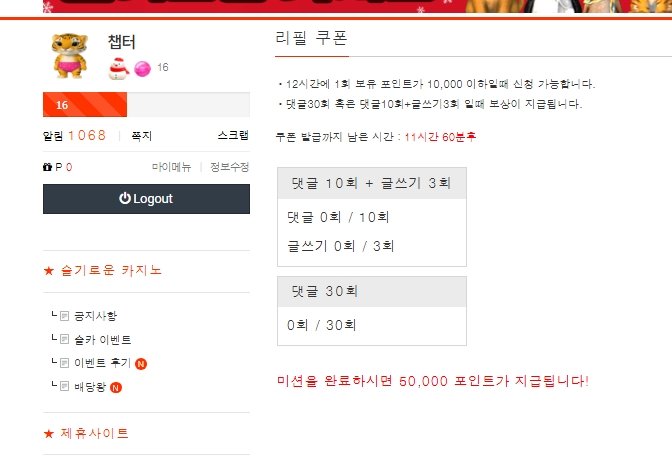
Task: Click the N badge beside 배당왕
Action: [116, 387]
